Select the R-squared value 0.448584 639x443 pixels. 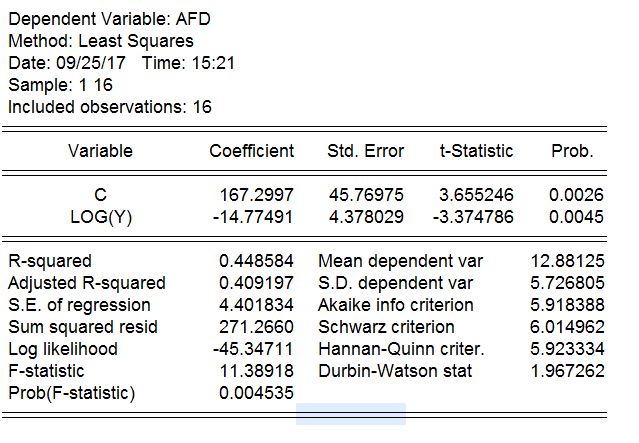tap(257, 261)
